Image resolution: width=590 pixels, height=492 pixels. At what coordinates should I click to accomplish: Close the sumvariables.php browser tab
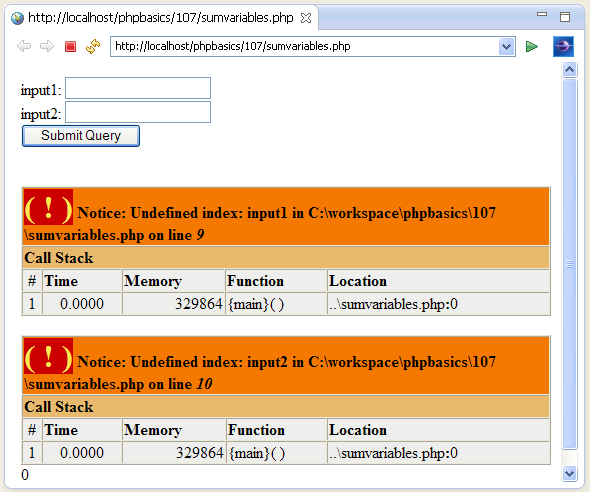(306, 18)
